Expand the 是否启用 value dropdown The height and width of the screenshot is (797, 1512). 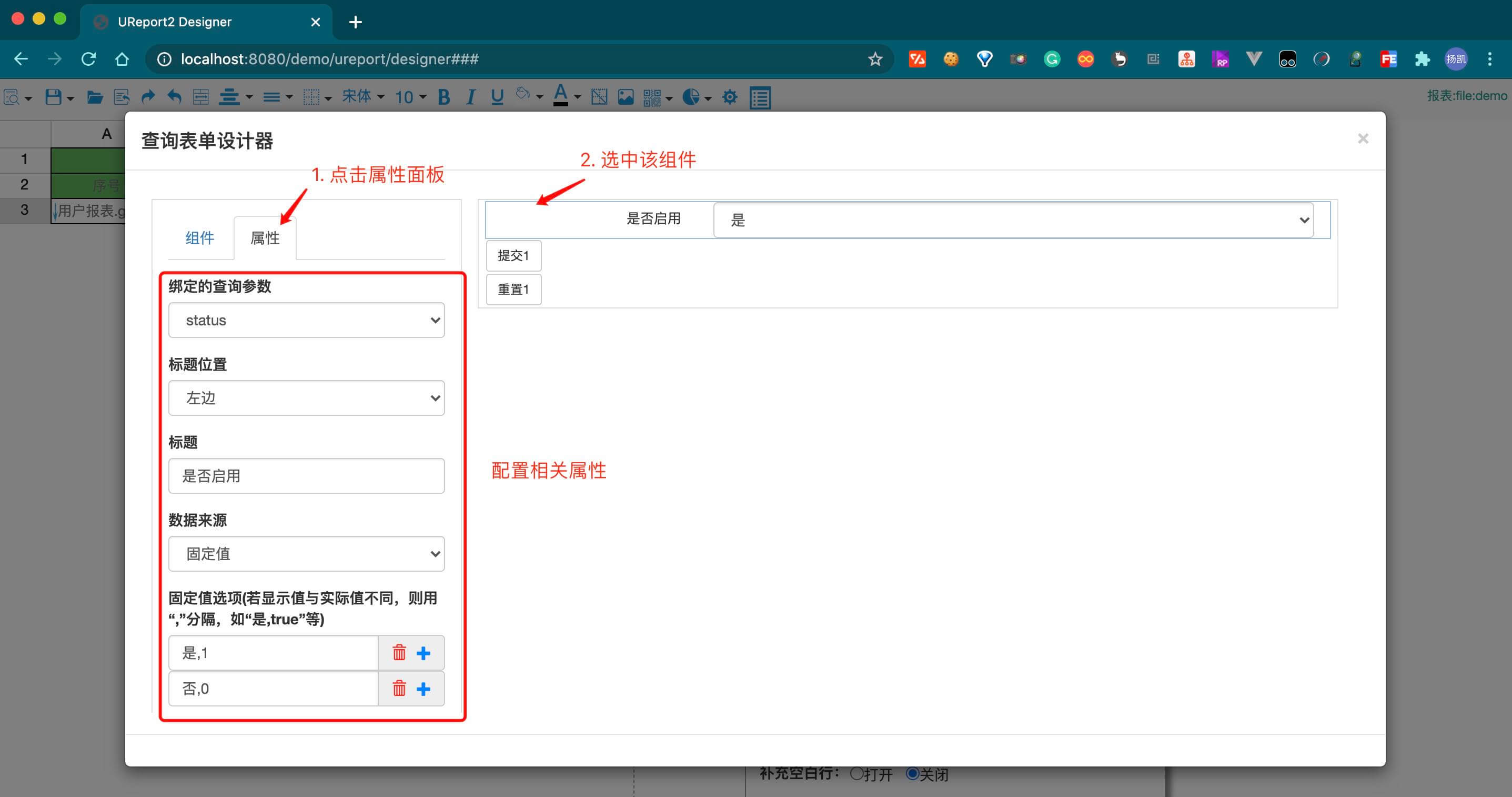[1304, 220]
